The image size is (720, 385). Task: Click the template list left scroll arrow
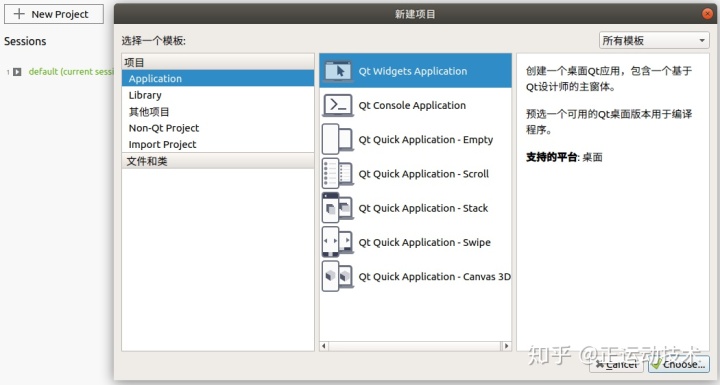pyautogui.click(x=324, y=345)
